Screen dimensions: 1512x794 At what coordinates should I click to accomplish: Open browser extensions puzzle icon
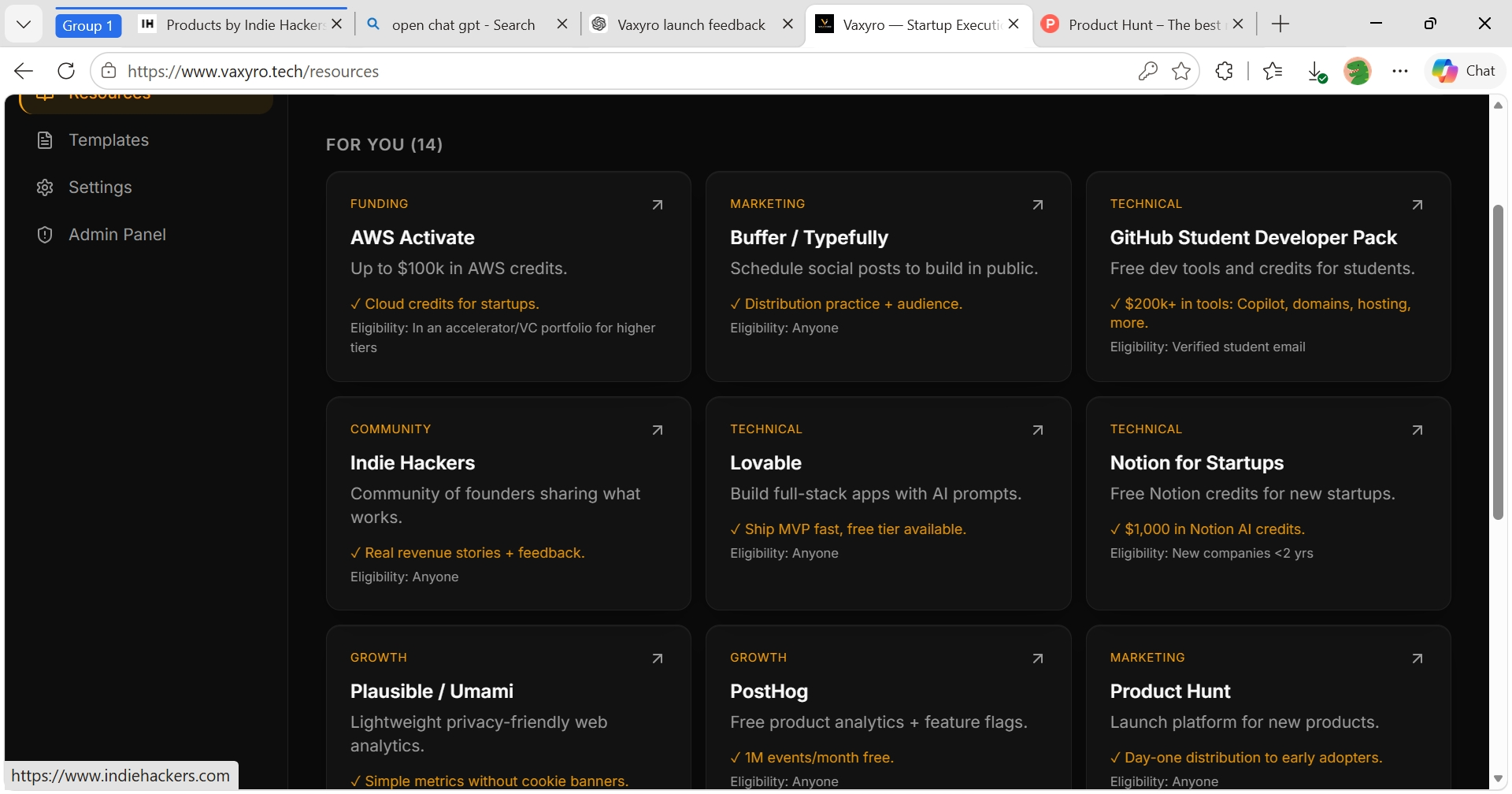1224,71
